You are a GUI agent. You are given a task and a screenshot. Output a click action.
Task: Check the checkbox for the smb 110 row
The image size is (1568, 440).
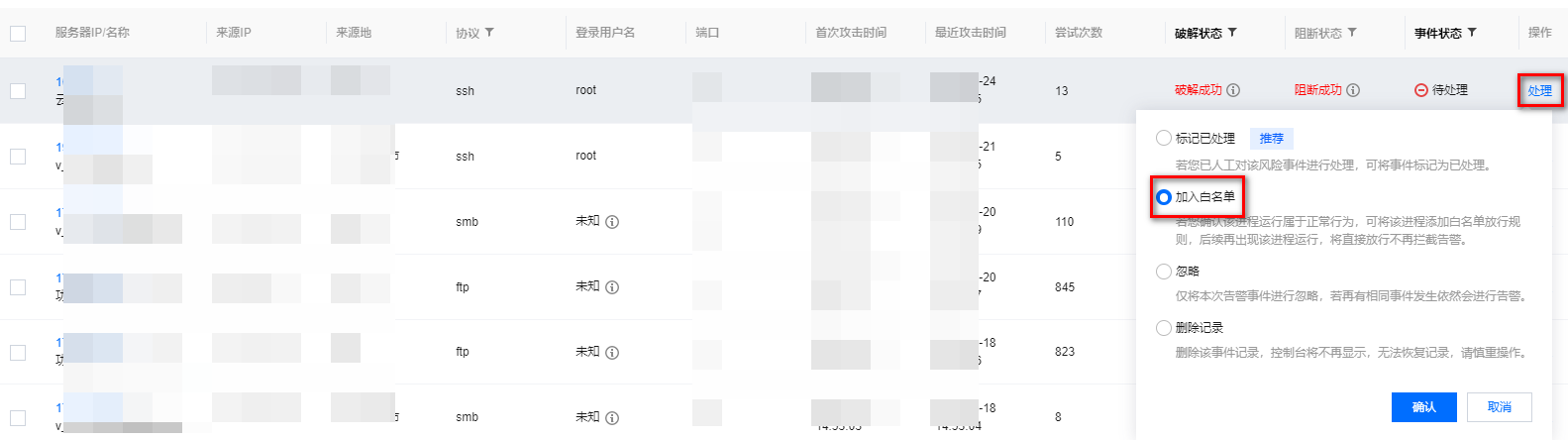point(18,222)
